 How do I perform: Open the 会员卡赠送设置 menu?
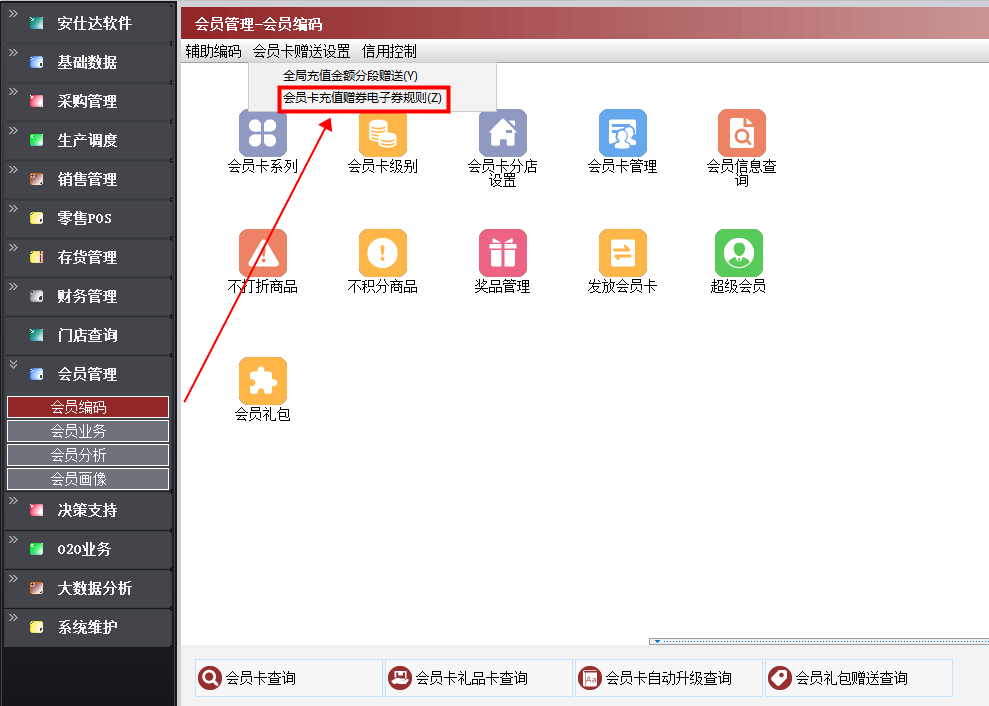[x=301, y=51]
